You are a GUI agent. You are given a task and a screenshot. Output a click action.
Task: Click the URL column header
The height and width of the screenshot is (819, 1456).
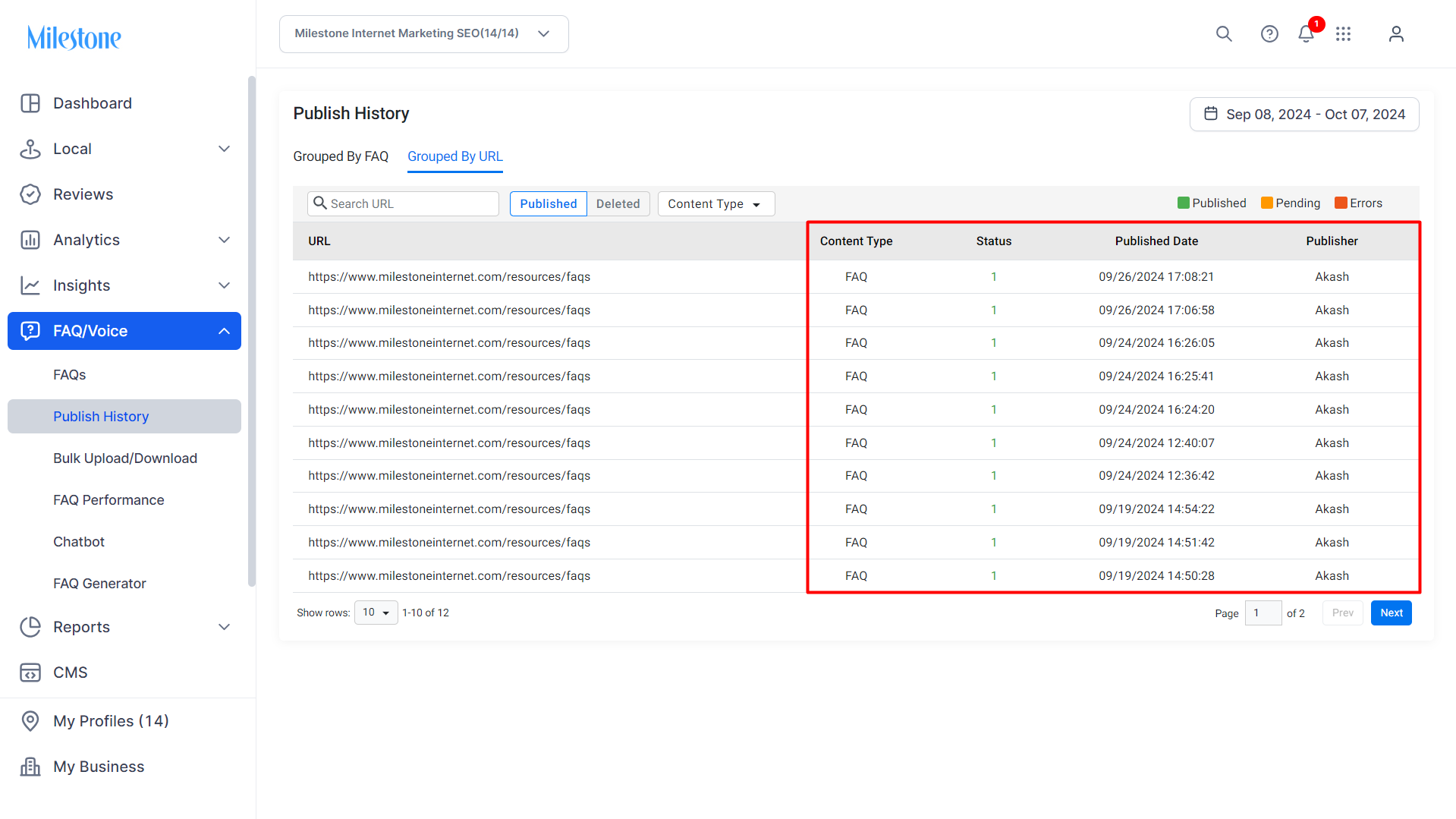point(319,241)
